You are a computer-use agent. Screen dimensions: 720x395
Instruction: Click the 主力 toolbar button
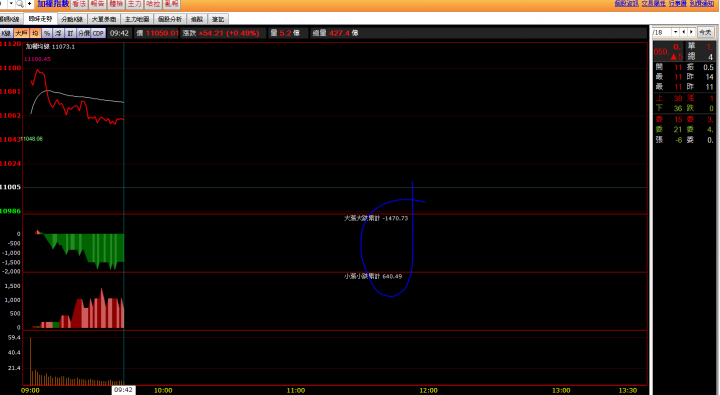click(135, 4)
